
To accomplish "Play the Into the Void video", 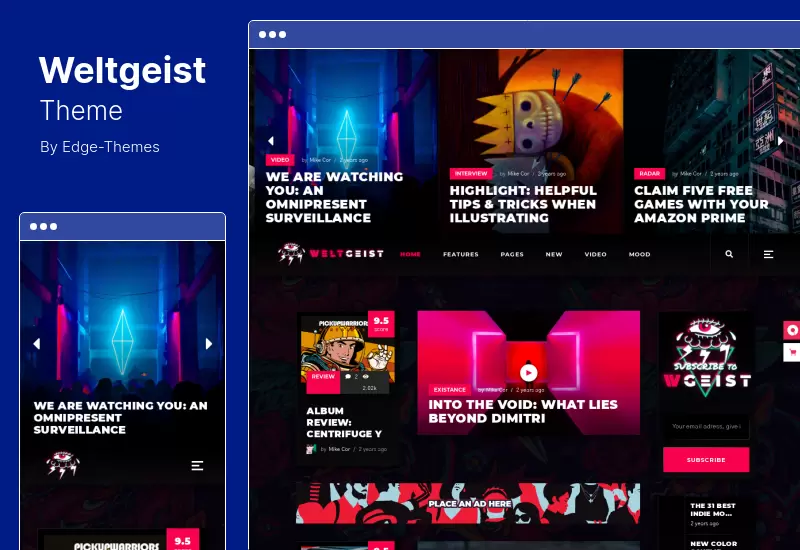I will [529, 373].
